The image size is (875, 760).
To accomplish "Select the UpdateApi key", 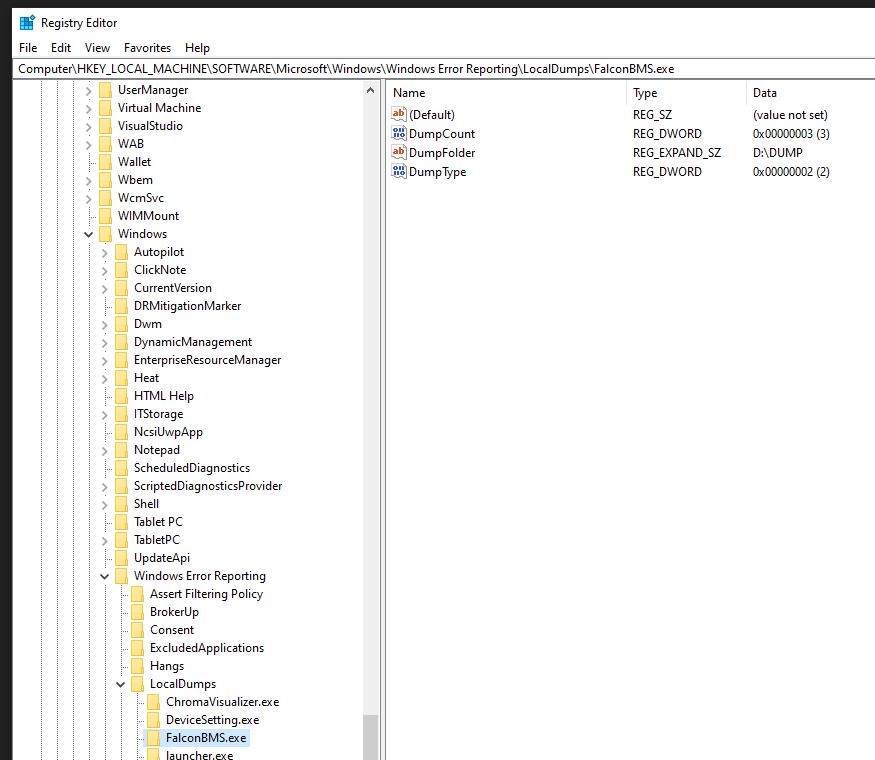I will (x=162, y=557).
